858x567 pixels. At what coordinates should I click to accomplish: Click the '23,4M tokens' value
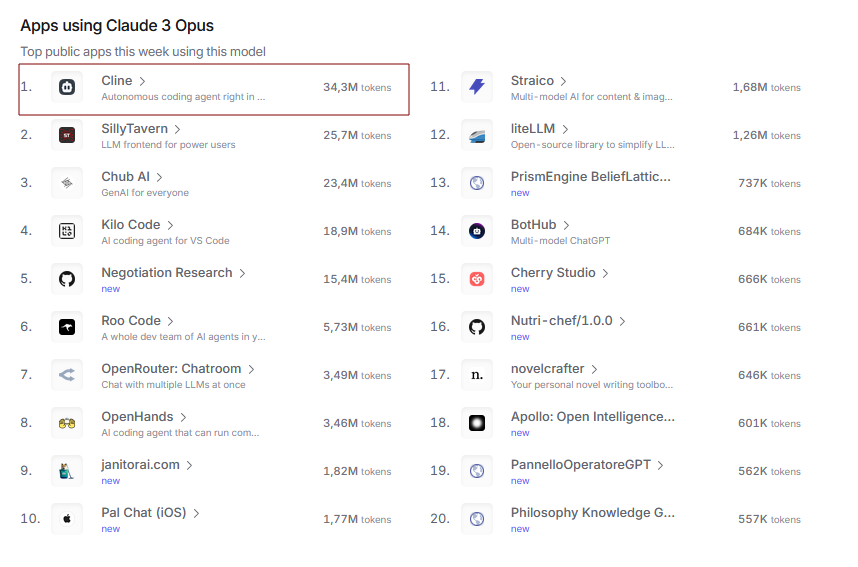point(357,183)
